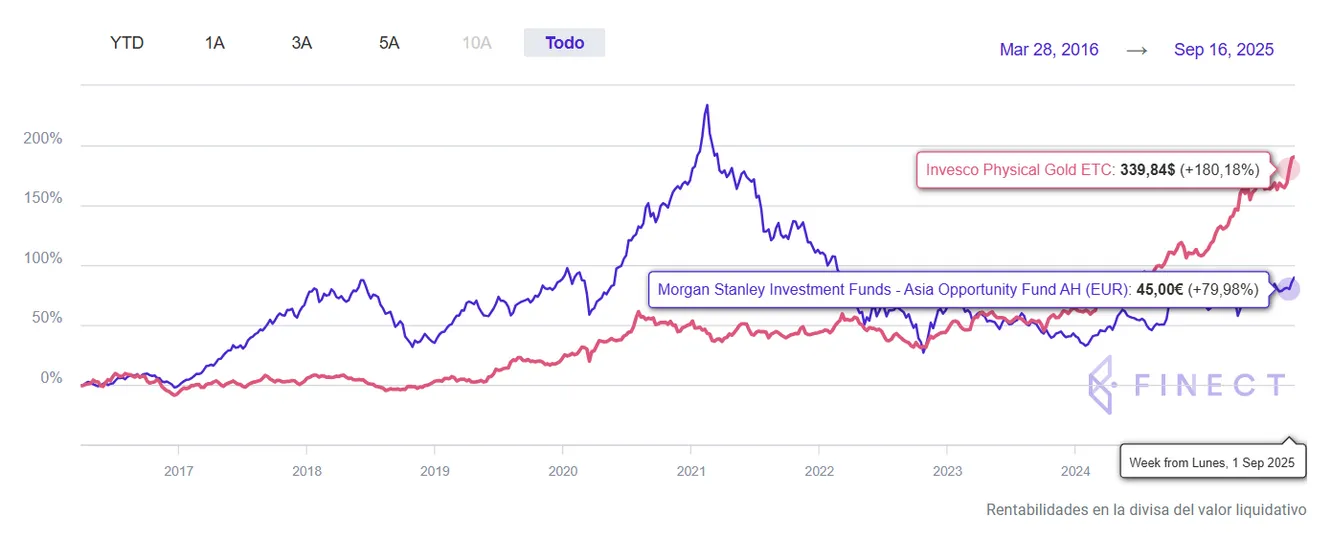The image size is (1332, 558).
Task: Click the Finect logo watermark
Action: click(1187, 384)
